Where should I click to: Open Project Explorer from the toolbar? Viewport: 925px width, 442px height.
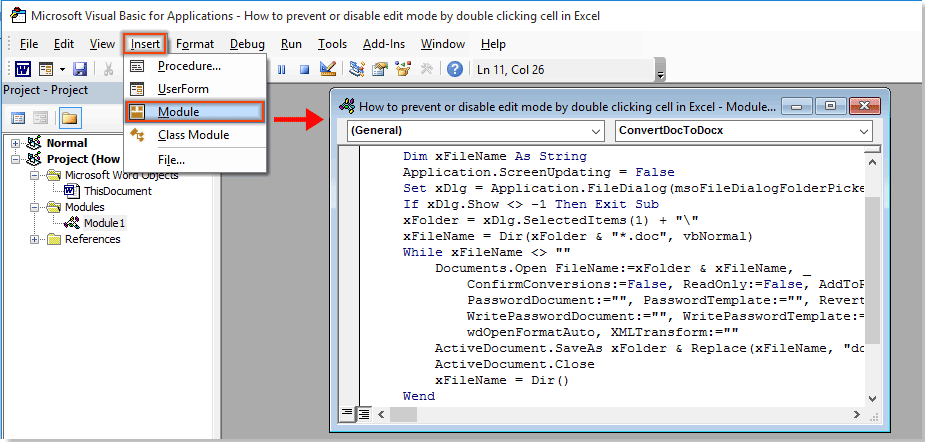357,69
